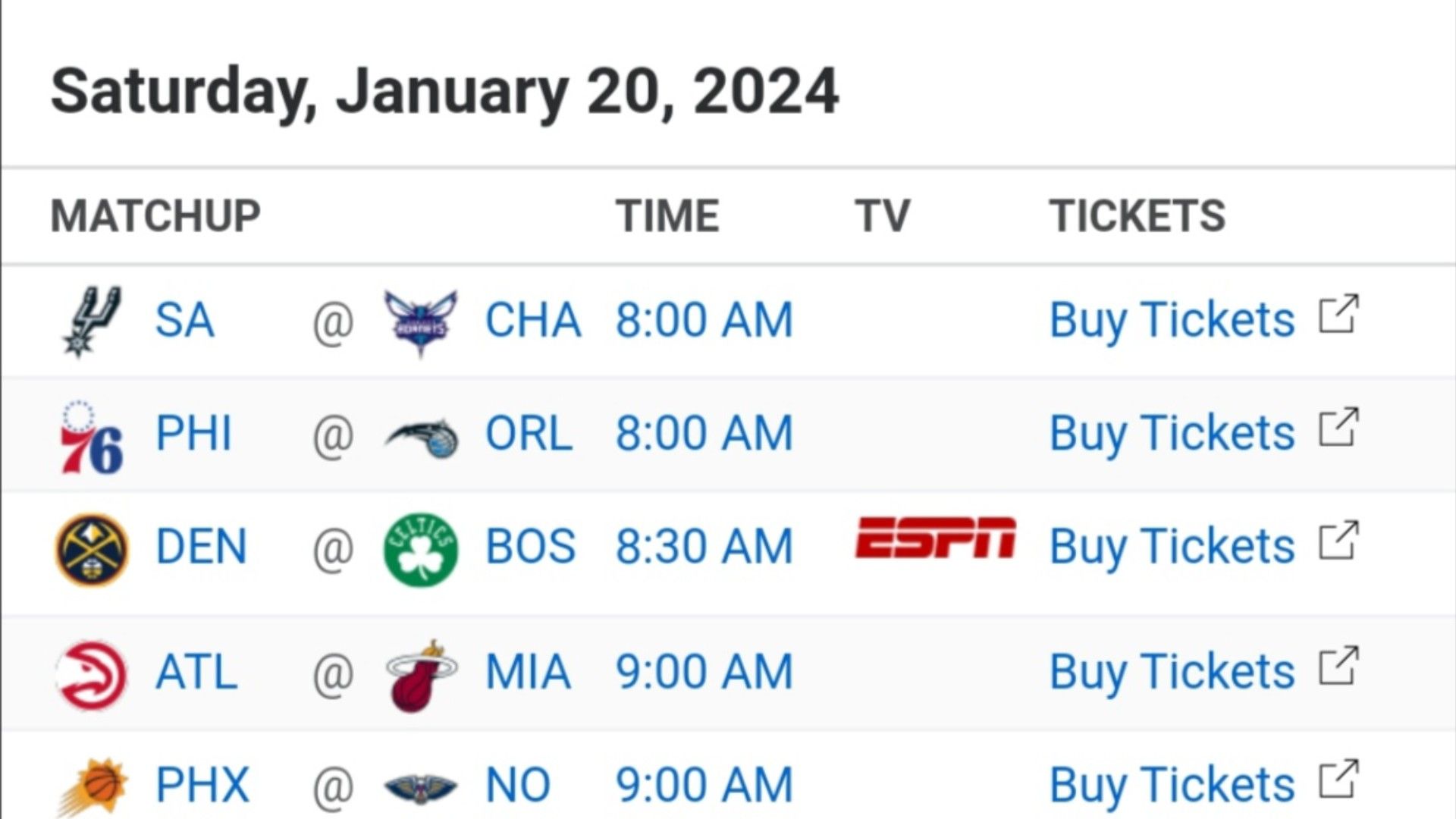Click the Philadelphia 76ers logo
Viewport: 1456px width, 819px height.
click(x=91, y=437)
